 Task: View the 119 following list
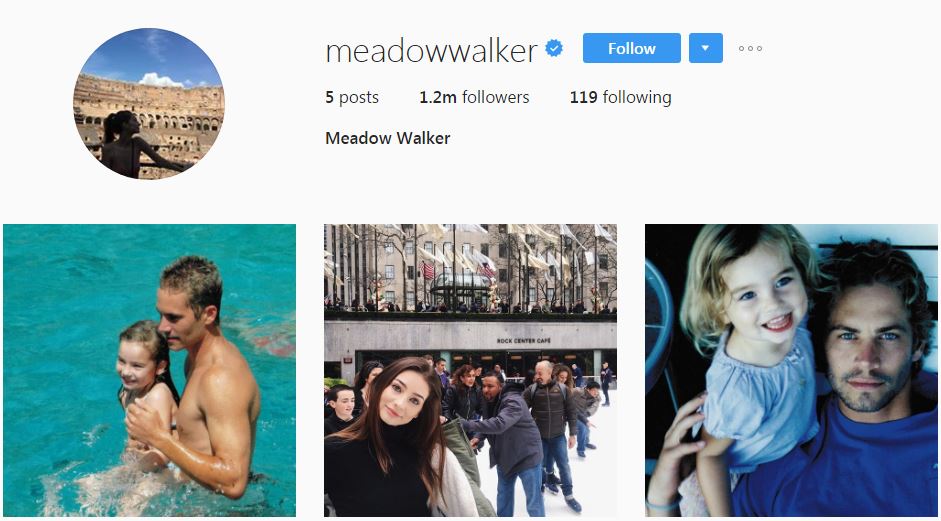point(621,97)
